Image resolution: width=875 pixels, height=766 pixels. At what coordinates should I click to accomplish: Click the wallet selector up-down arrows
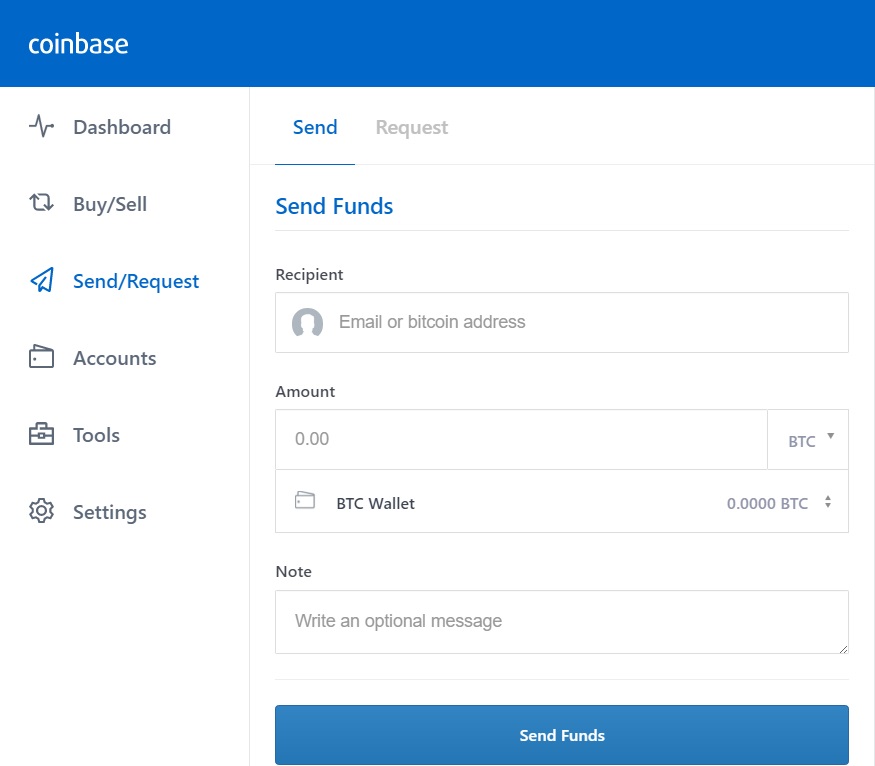pyautogui.click(x=828, y=502)
